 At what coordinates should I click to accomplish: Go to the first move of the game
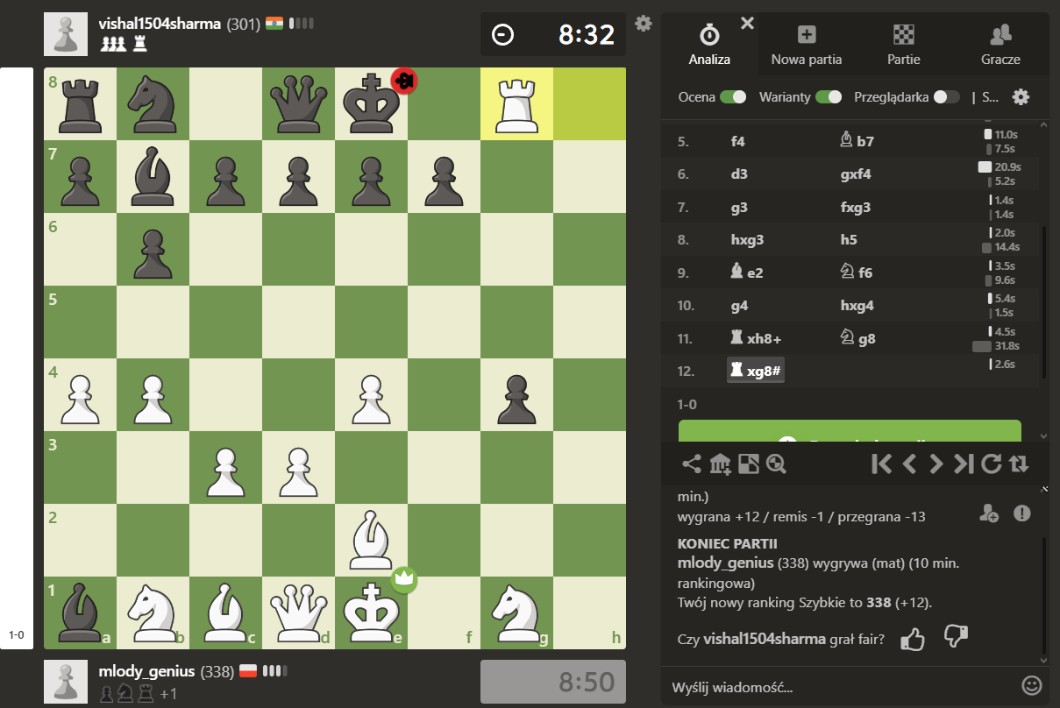point(881,464)
